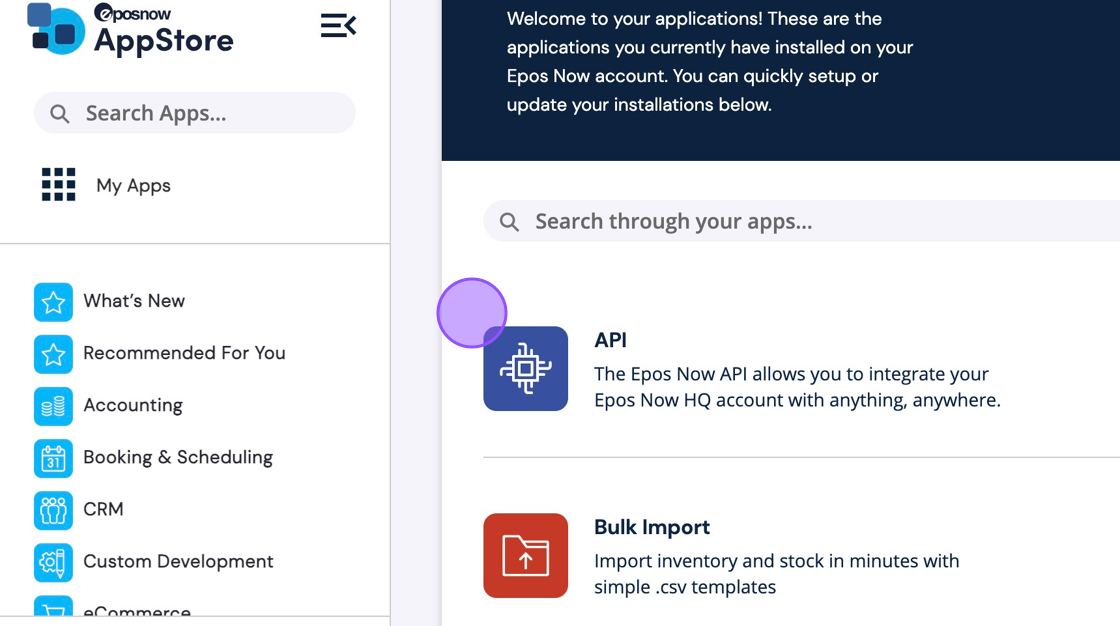Open the API app title link
Screen dimensions: 1120x626
pos(610,340)
